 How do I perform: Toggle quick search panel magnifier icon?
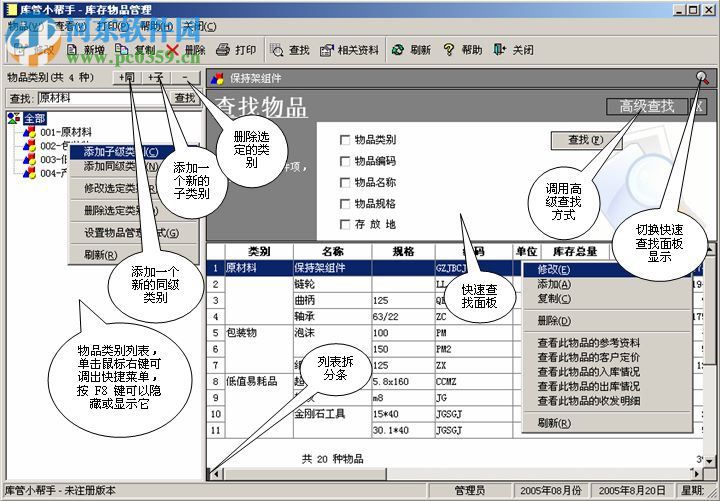pyautogui.click(x=703, y=78)
